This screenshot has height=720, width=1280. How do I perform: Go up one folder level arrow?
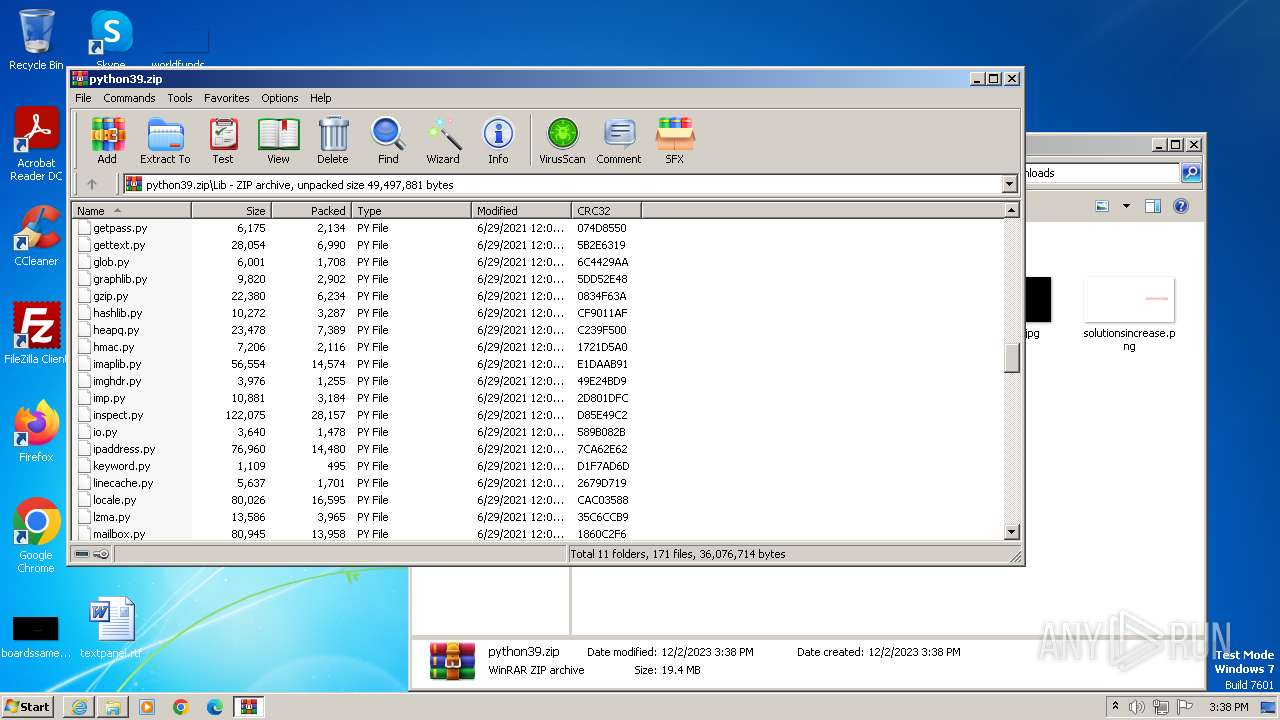(92, 184)
